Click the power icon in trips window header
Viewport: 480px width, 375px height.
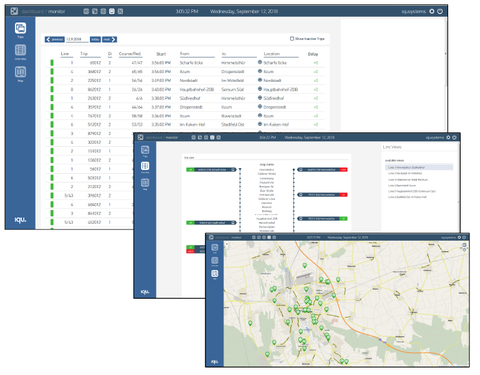coord(440,11)
